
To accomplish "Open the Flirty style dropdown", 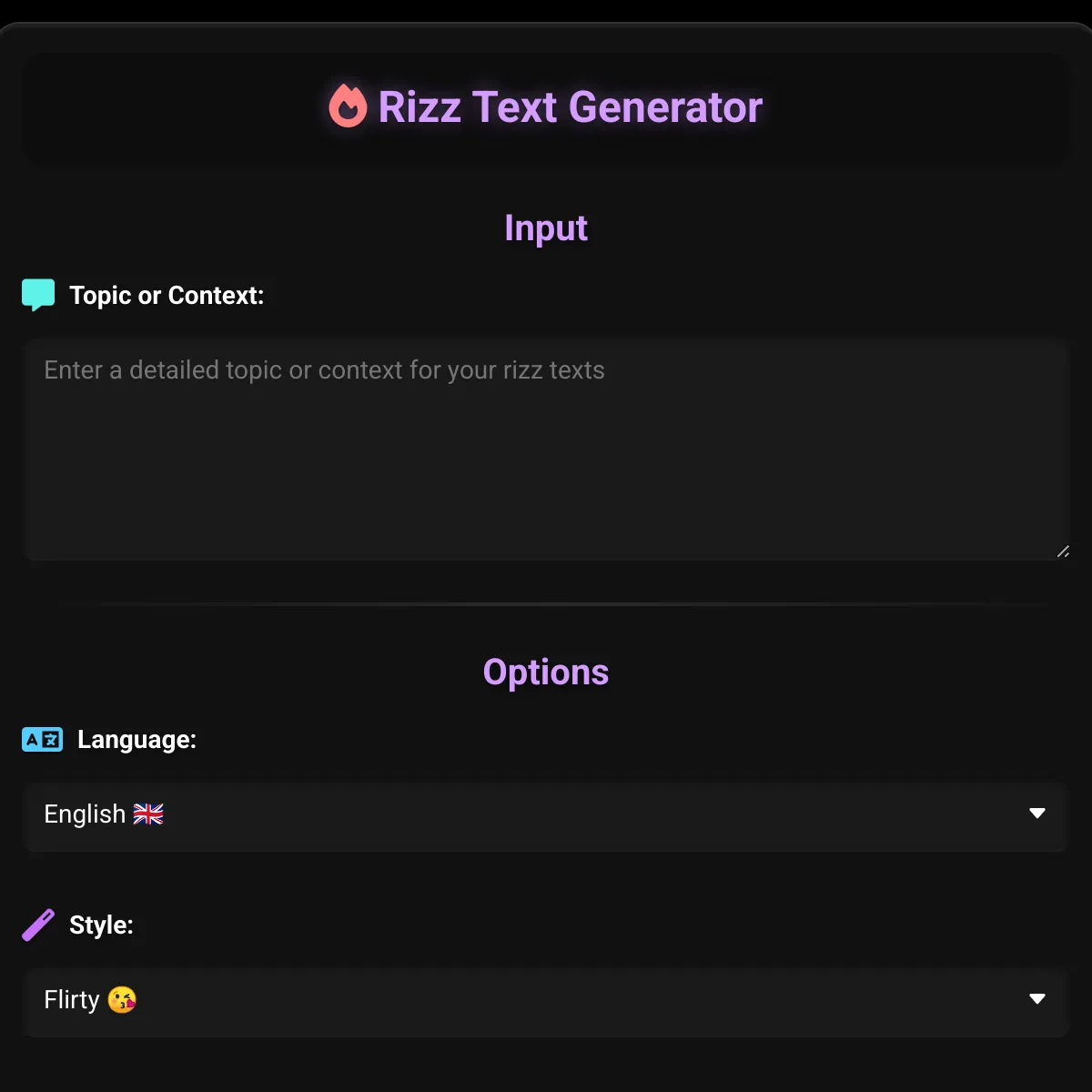I will point(544,999).
